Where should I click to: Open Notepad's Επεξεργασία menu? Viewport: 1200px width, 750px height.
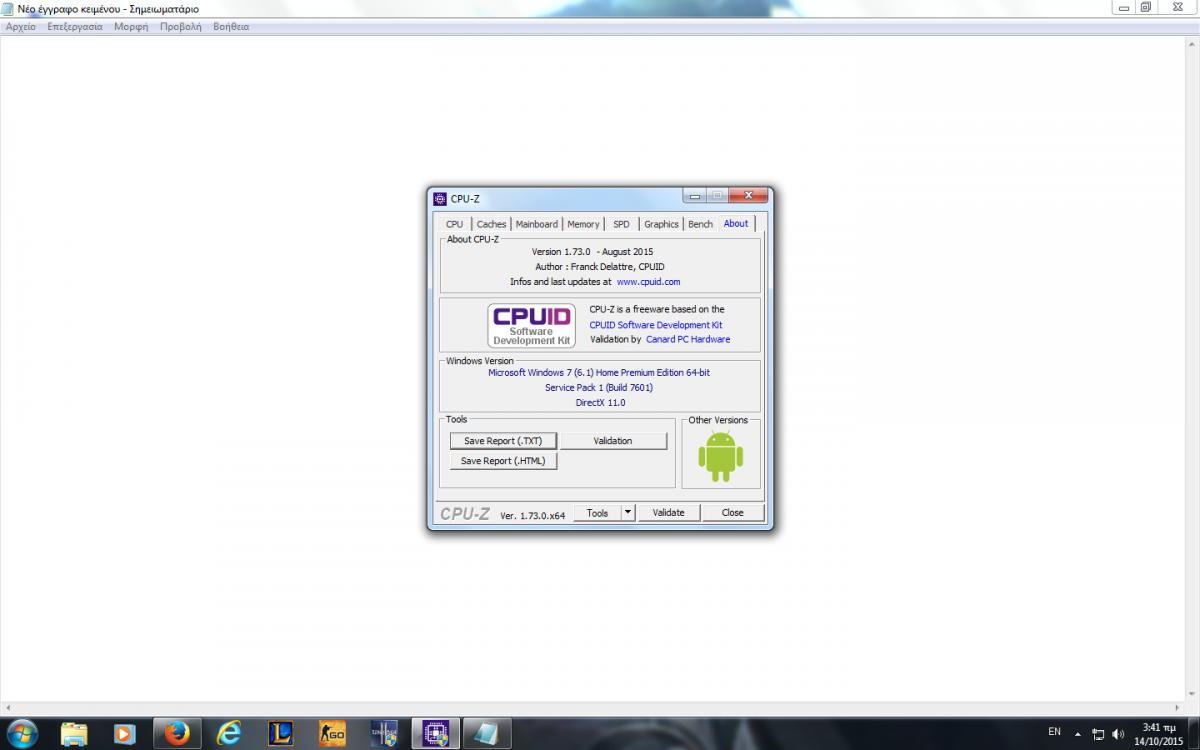75,27
